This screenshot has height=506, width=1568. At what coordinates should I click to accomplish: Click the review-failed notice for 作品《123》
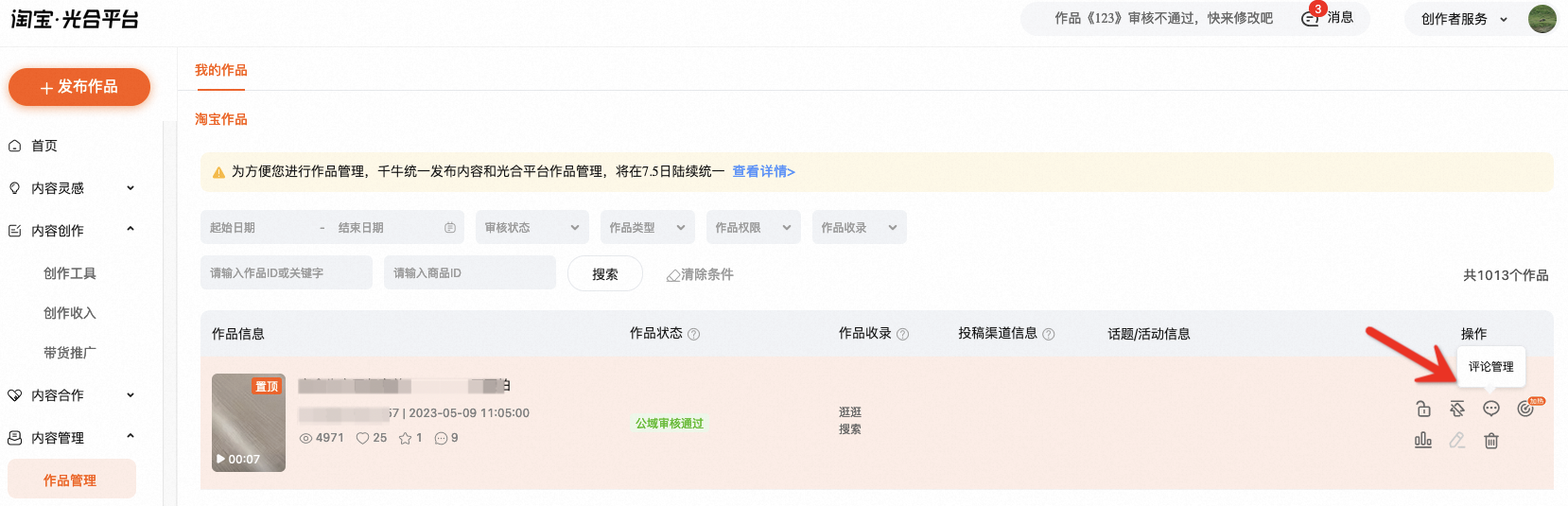coord(1163,18)
